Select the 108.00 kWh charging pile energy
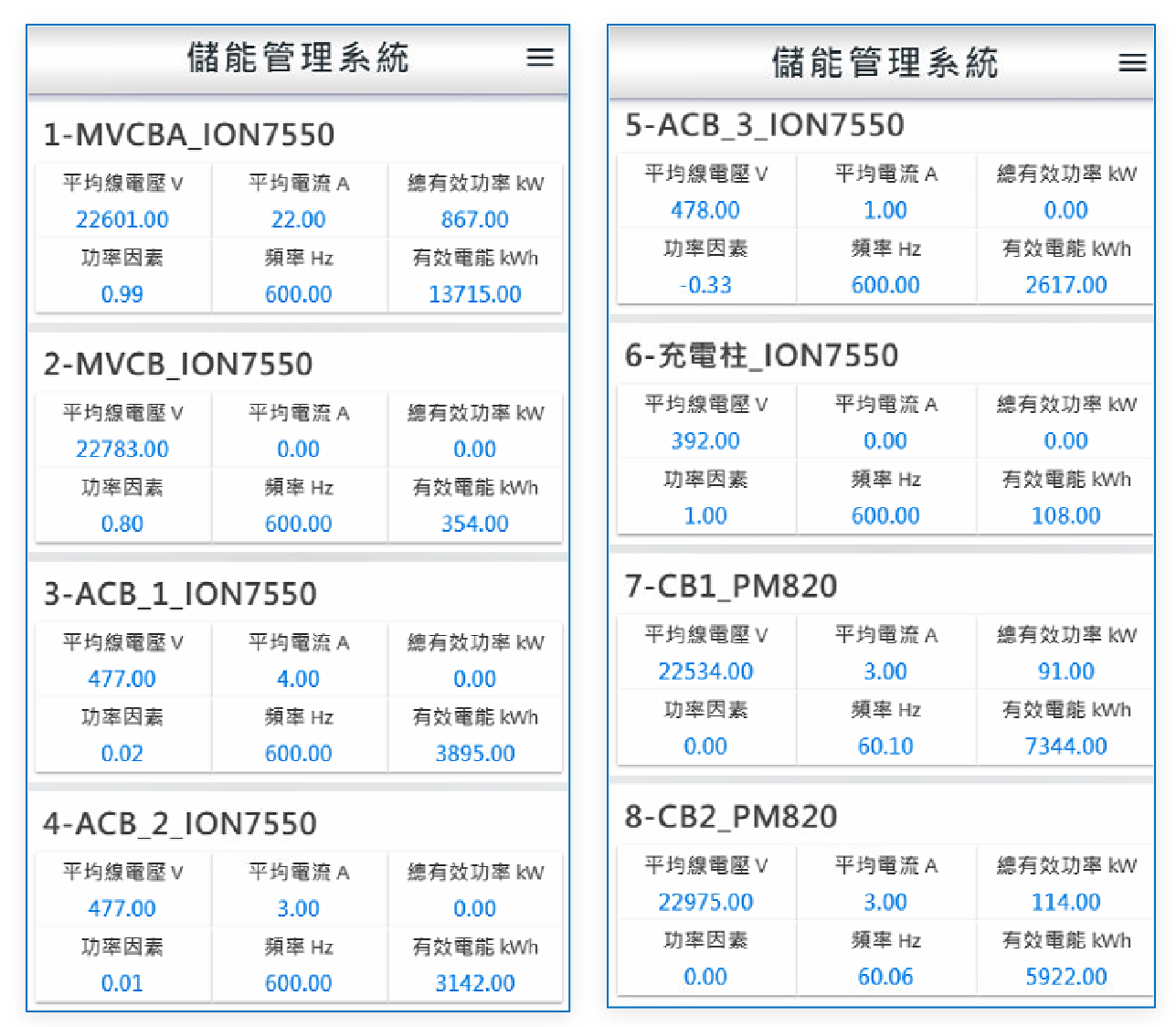 1065,516
